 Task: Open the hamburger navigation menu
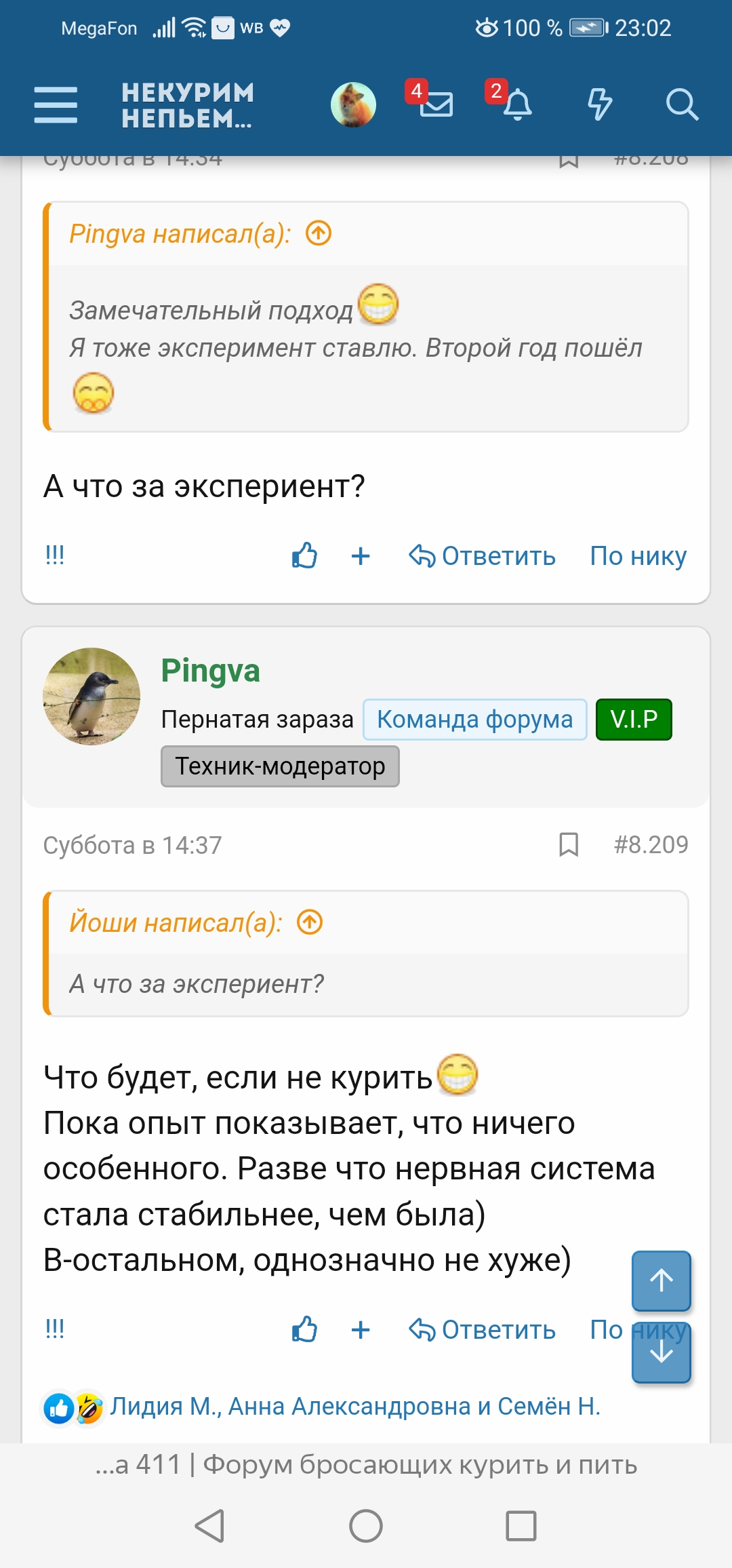pyautogui.click(x=56, y=105)
